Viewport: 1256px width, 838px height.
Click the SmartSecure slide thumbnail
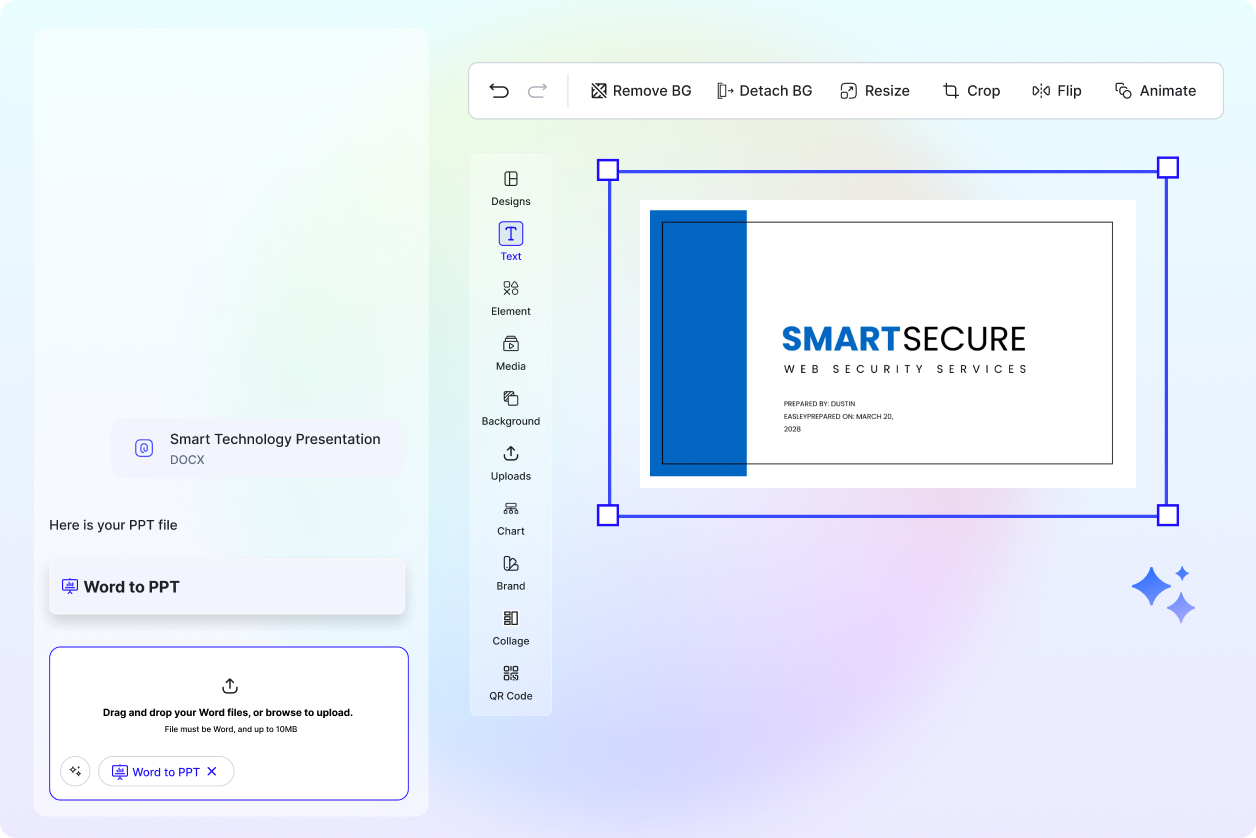point(888,343)
